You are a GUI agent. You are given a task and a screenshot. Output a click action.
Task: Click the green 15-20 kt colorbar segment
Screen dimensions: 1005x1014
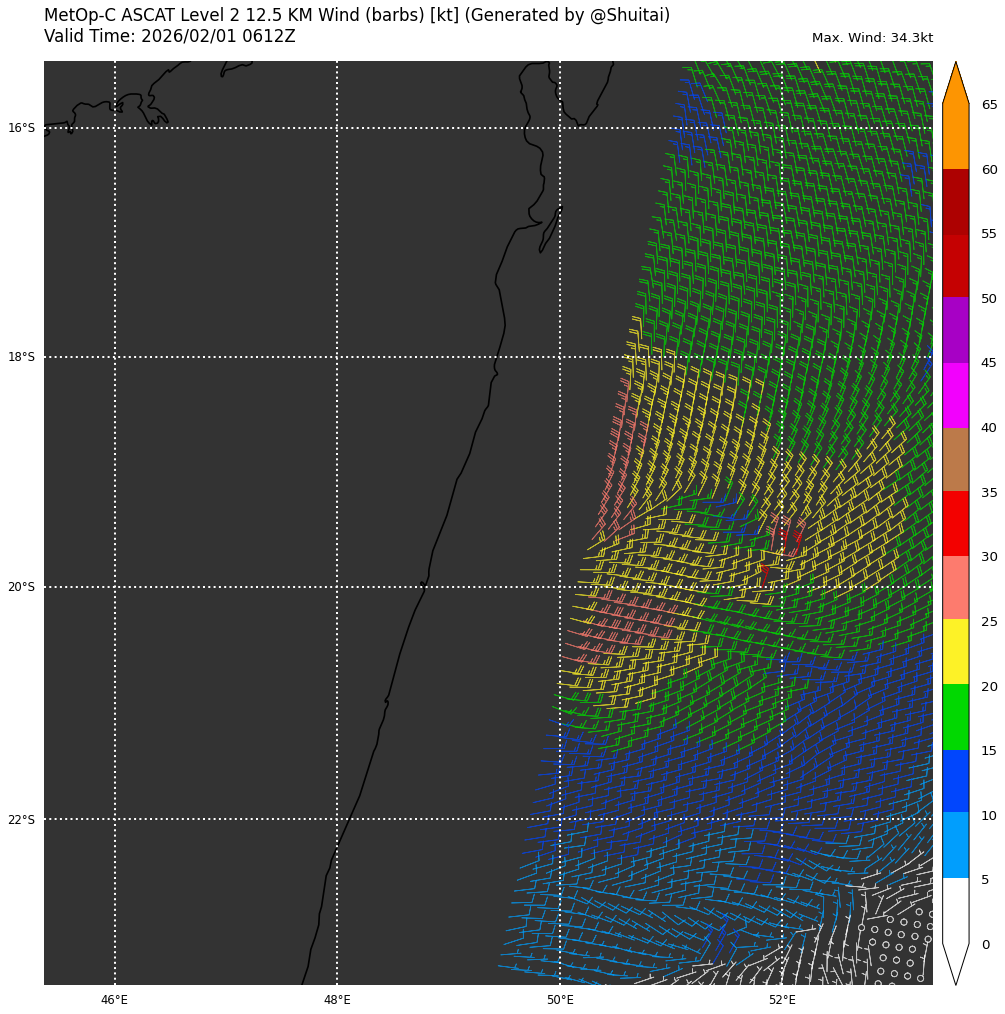point(955,716)
